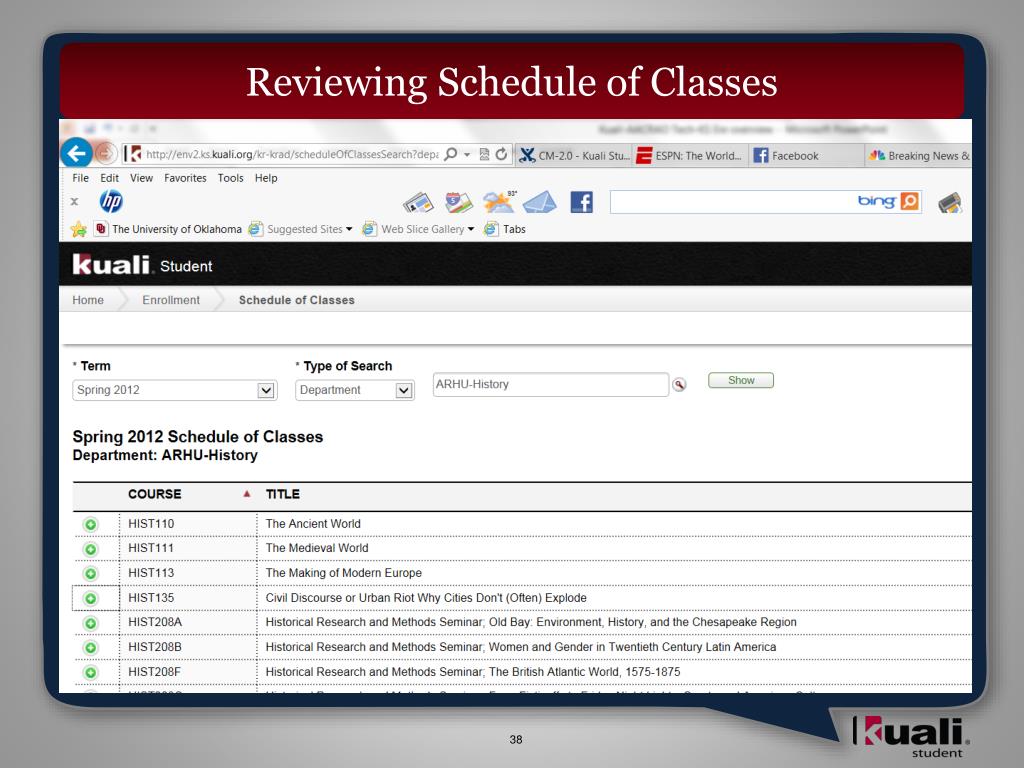Open the maps toolbar icon
Screen dimensions: 1024x768
(458, 202)
